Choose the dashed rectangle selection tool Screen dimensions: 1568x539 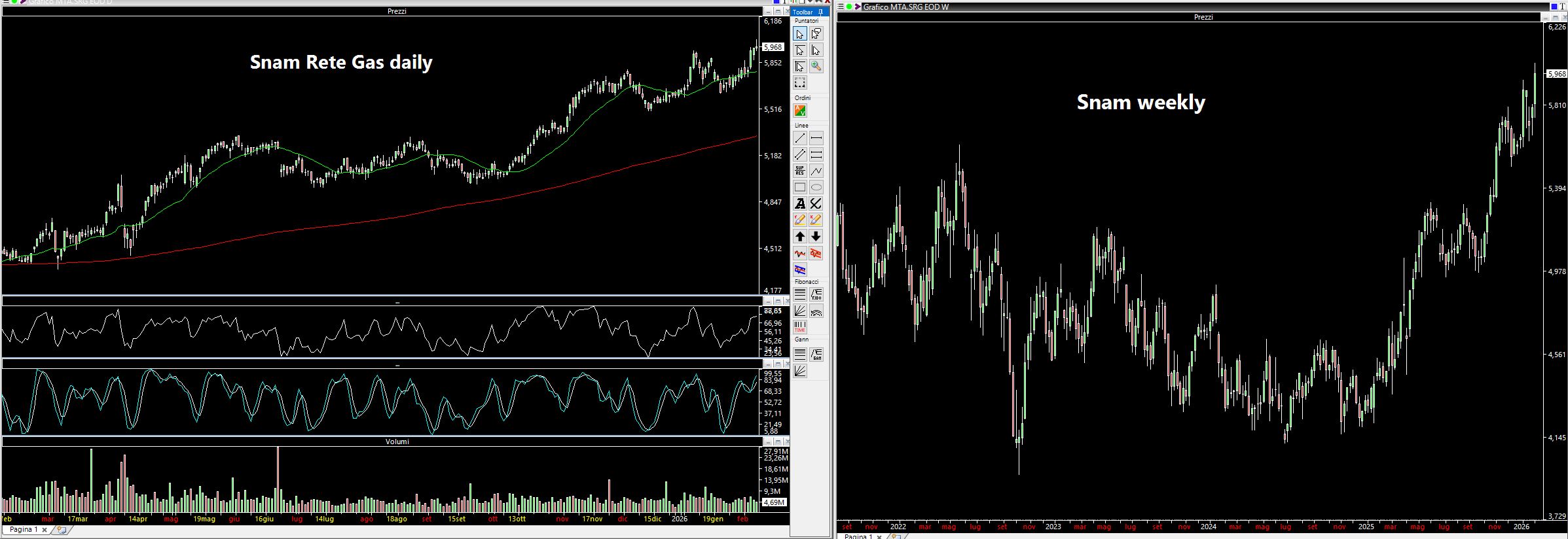click(x=799, y=82)
